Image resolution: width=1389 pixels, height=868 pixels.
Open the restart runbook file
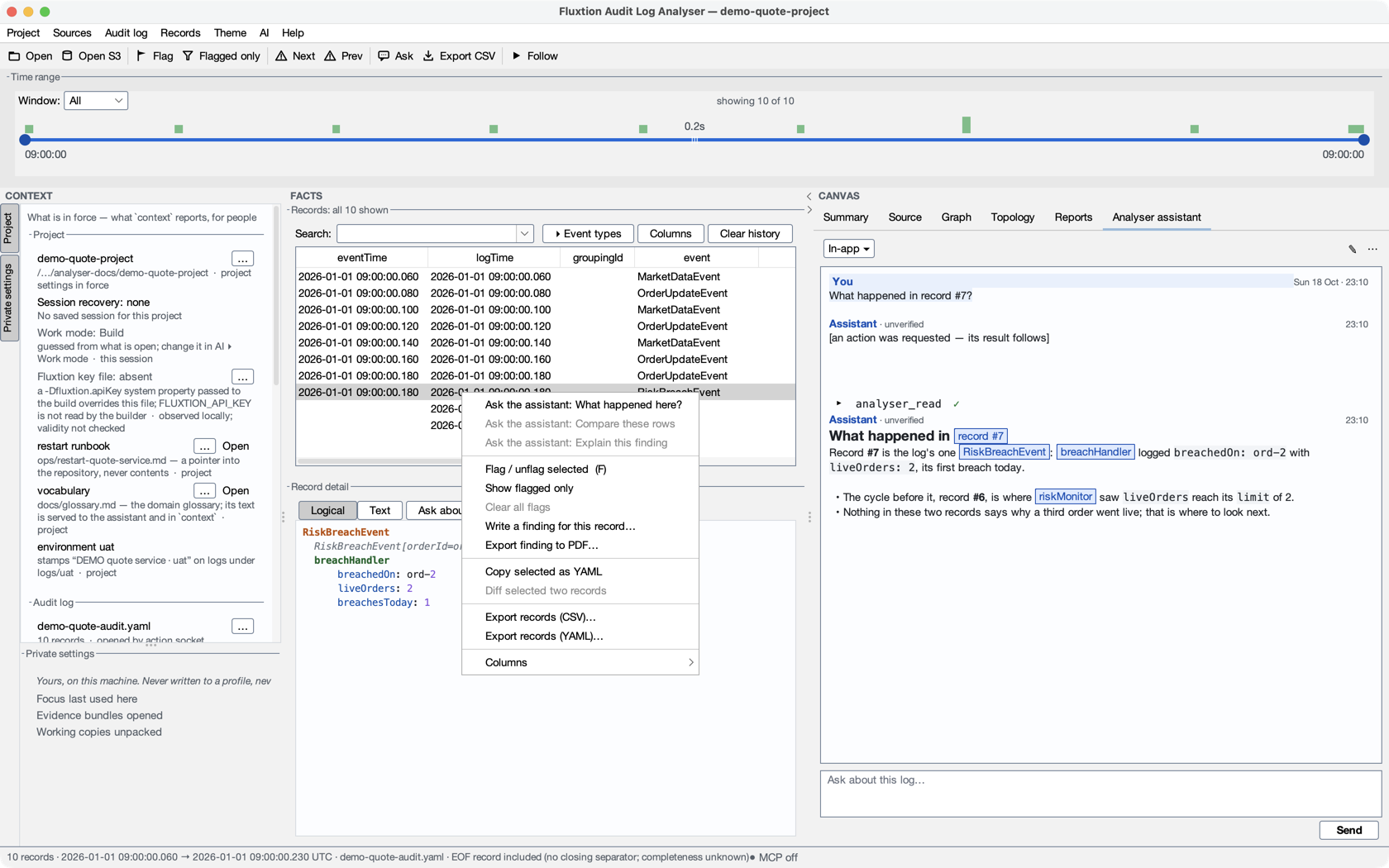236,446
